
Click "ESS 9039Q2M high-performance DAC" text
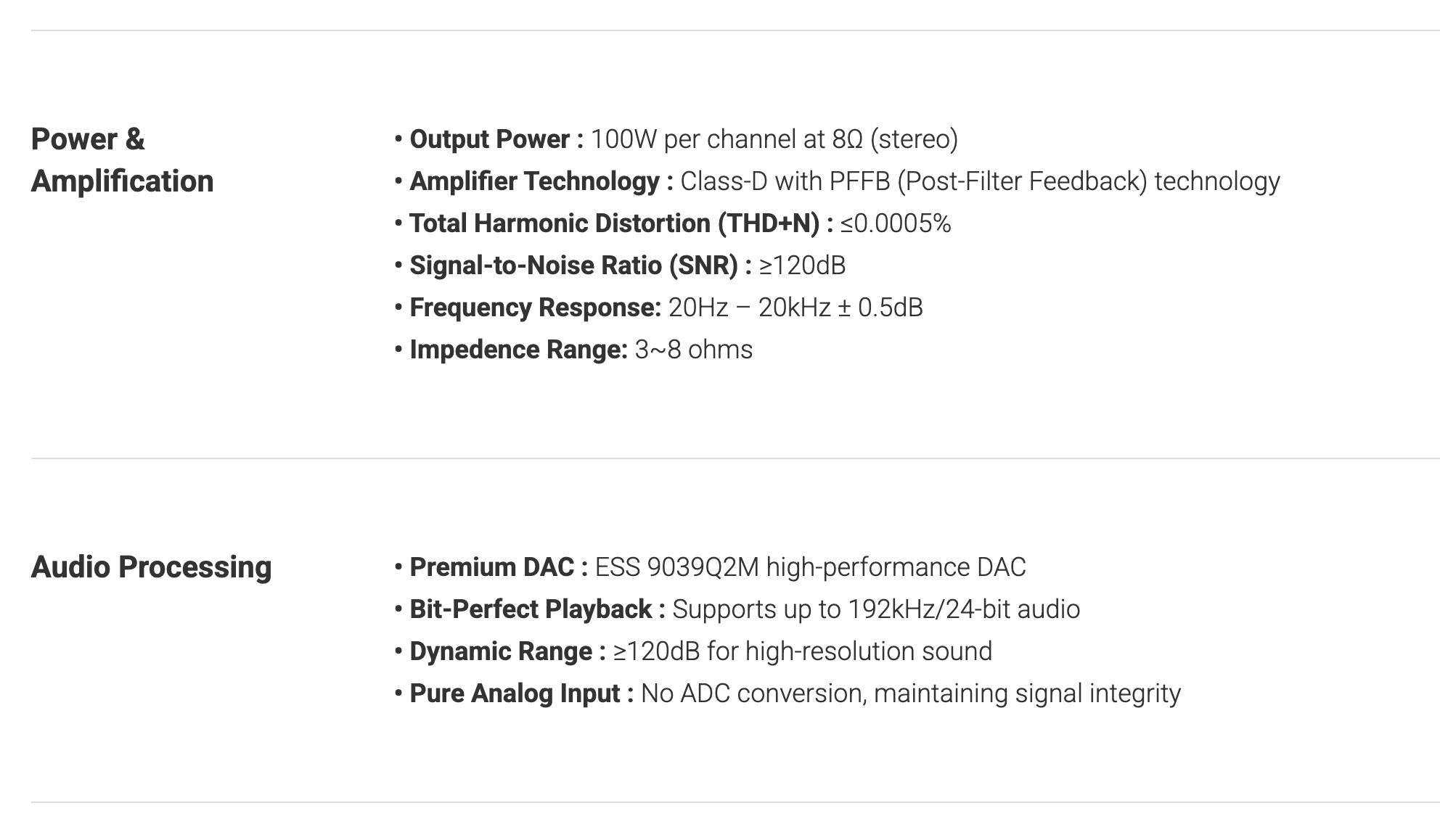[x=810, y=567]
